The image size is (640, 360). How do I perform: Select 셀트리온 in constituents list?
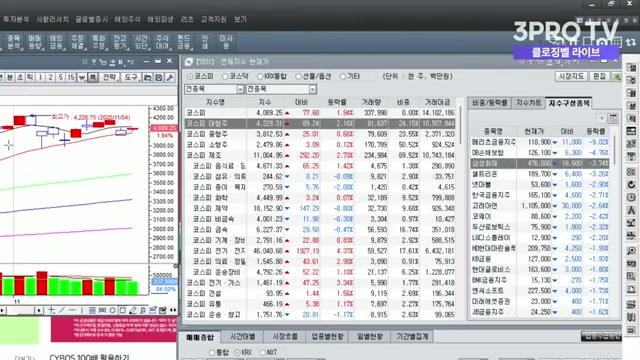point(540,174)
